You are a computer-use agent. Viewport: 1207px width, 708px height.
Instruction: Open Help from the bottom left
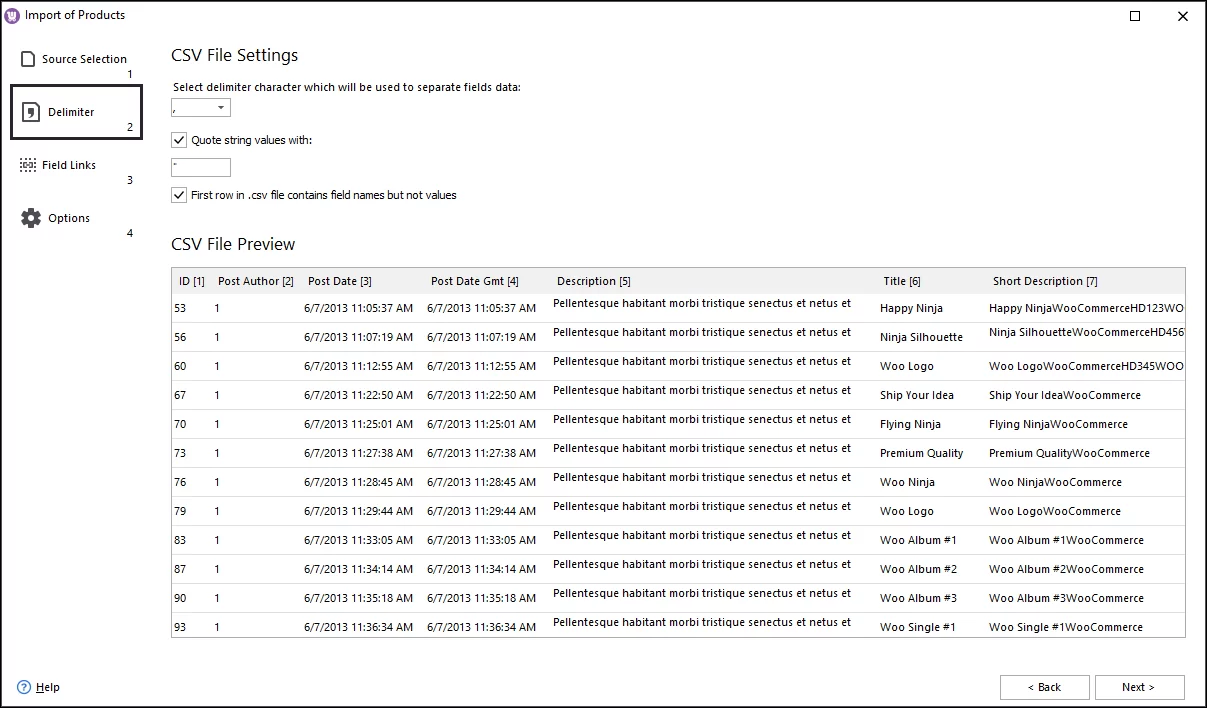click(45, 687)
